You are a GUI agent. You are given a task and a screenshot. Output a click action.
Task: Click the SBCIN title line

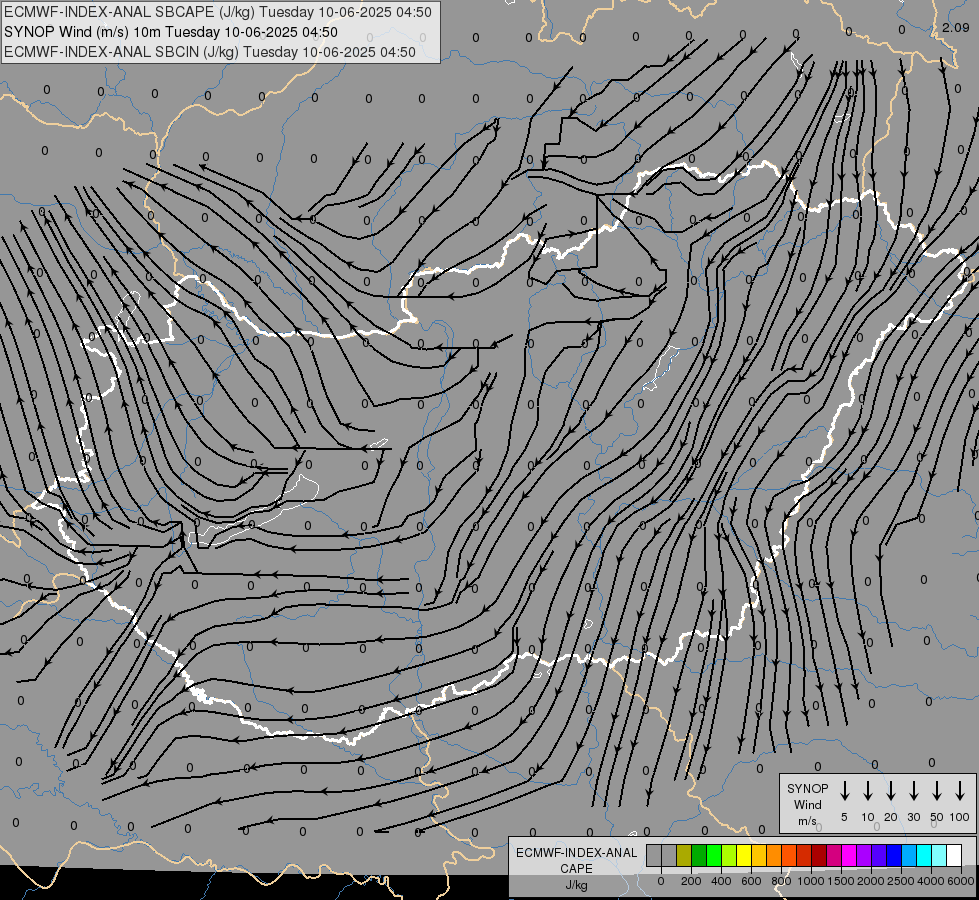[210, 52]
